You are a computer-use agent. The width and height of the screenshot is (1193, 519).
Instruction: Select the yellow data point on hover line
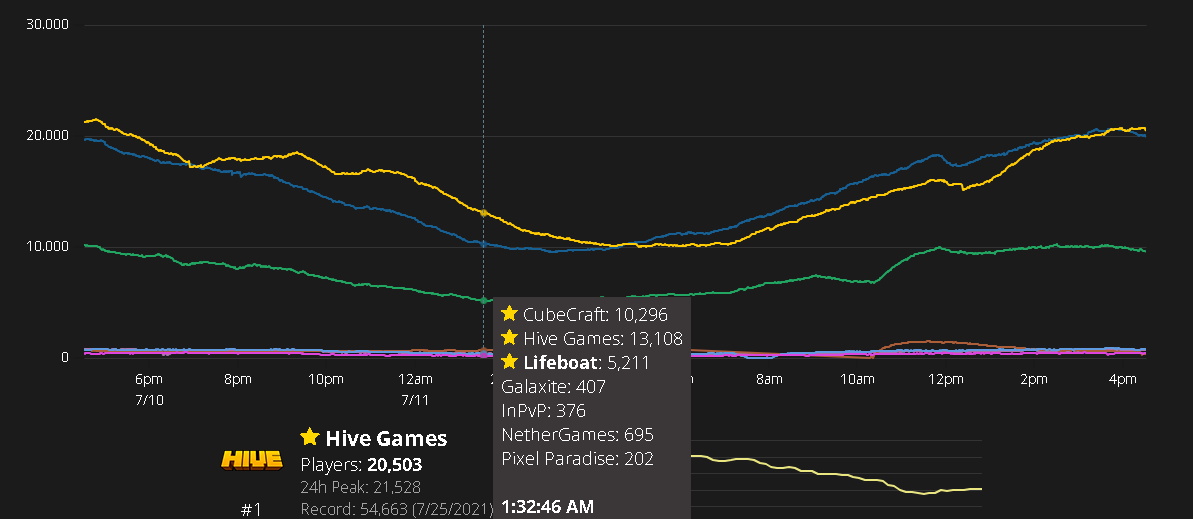point(483,212)
